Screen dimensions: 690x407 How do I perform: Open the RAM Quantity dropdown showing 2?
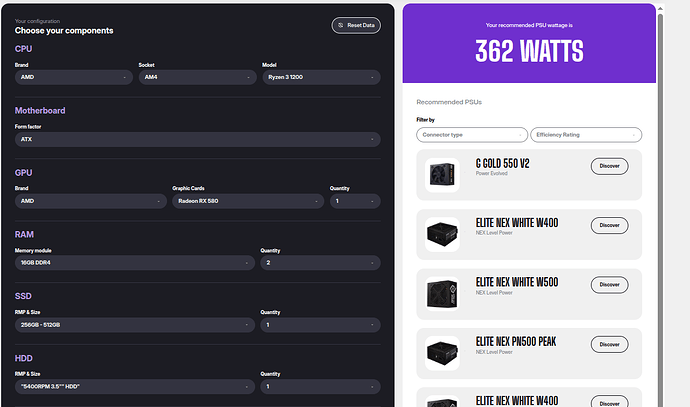[320, 263]
